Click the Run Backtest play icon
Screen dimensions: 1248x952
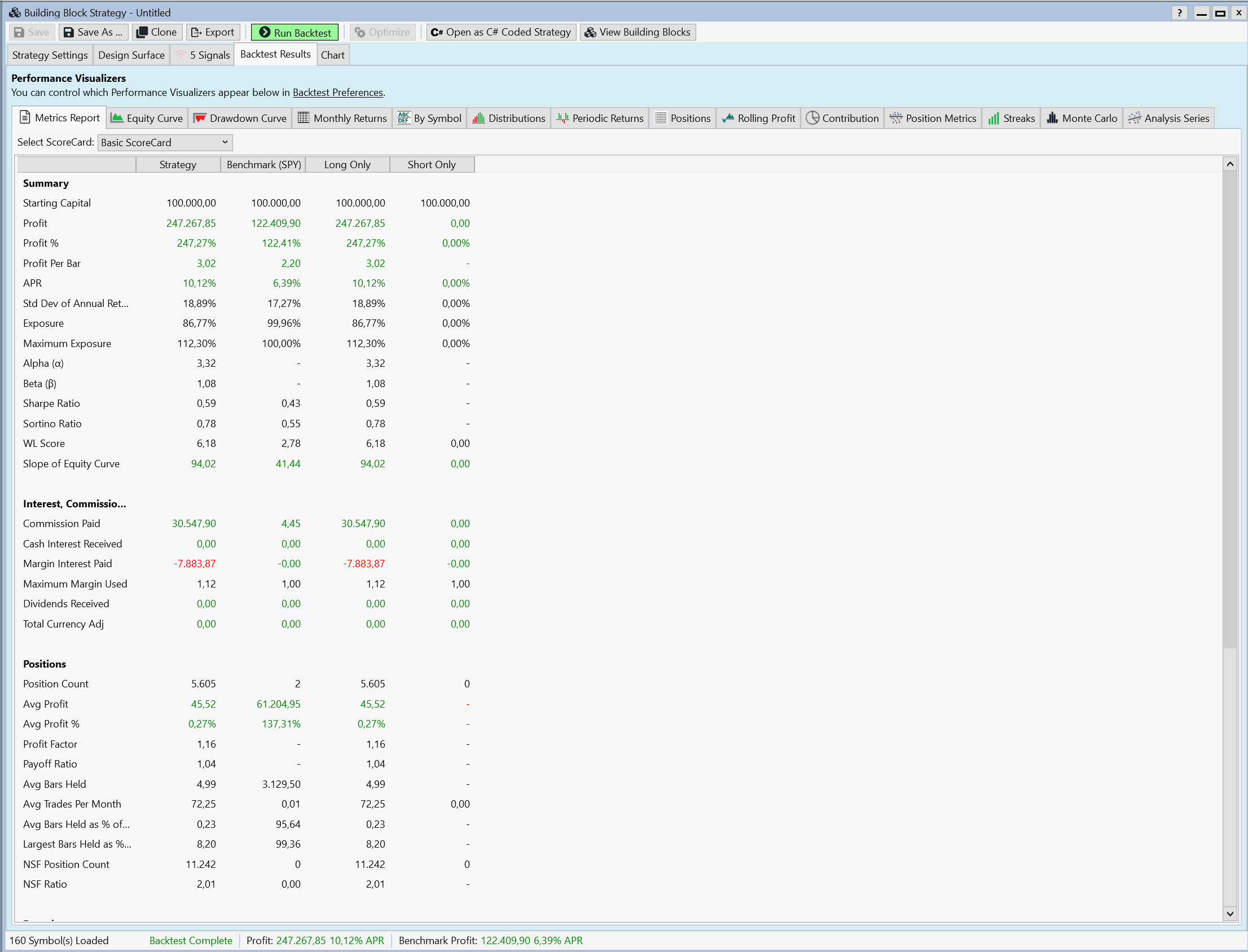pos(265,32)
